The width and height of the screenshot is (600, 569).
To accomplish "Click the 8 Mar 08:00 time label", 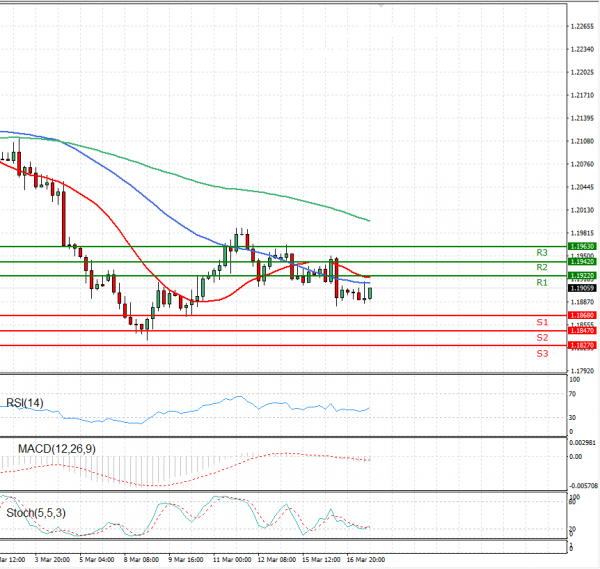I will tap(141, 560).
